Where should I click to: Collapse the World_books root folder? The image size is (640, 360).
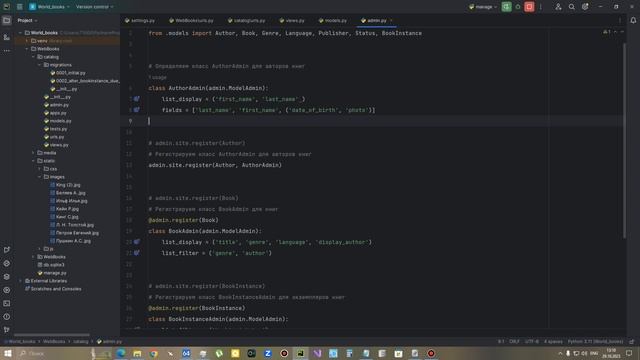click(20, 33)
